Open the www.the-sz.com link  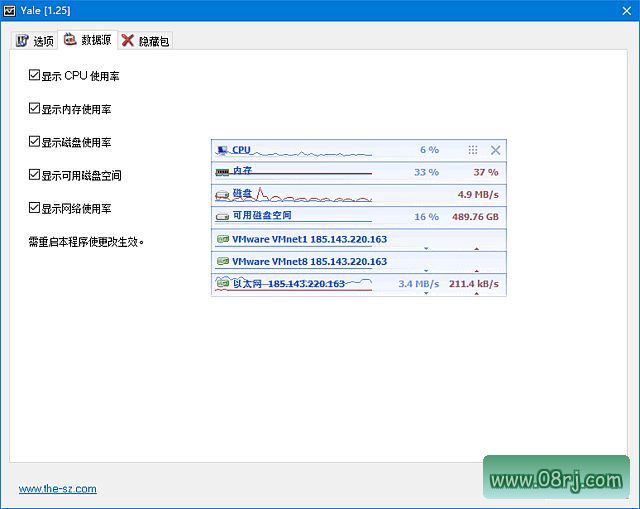pos(58,489)
